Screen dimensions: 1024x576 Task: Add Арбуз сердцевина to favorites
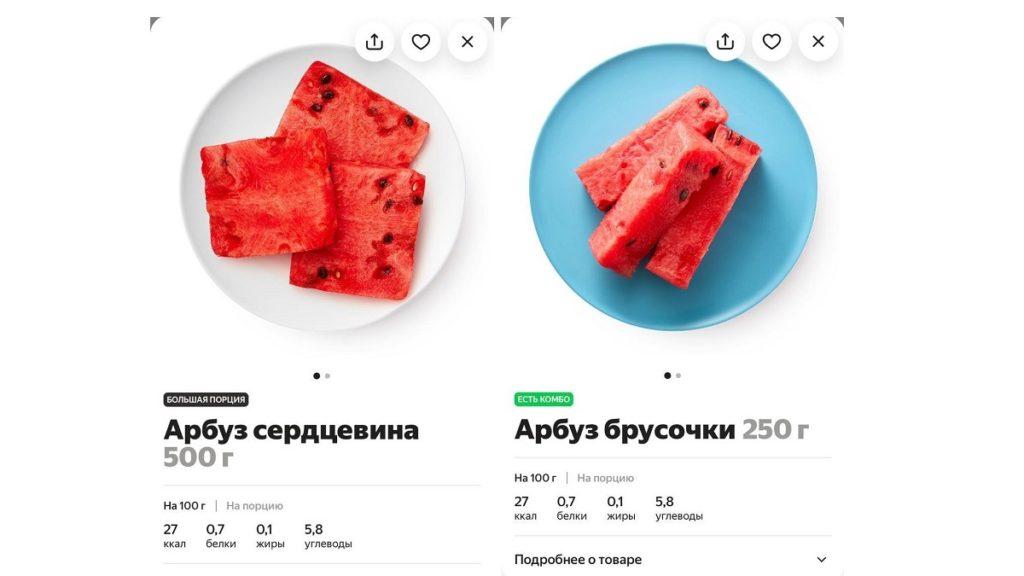[421, 42]
